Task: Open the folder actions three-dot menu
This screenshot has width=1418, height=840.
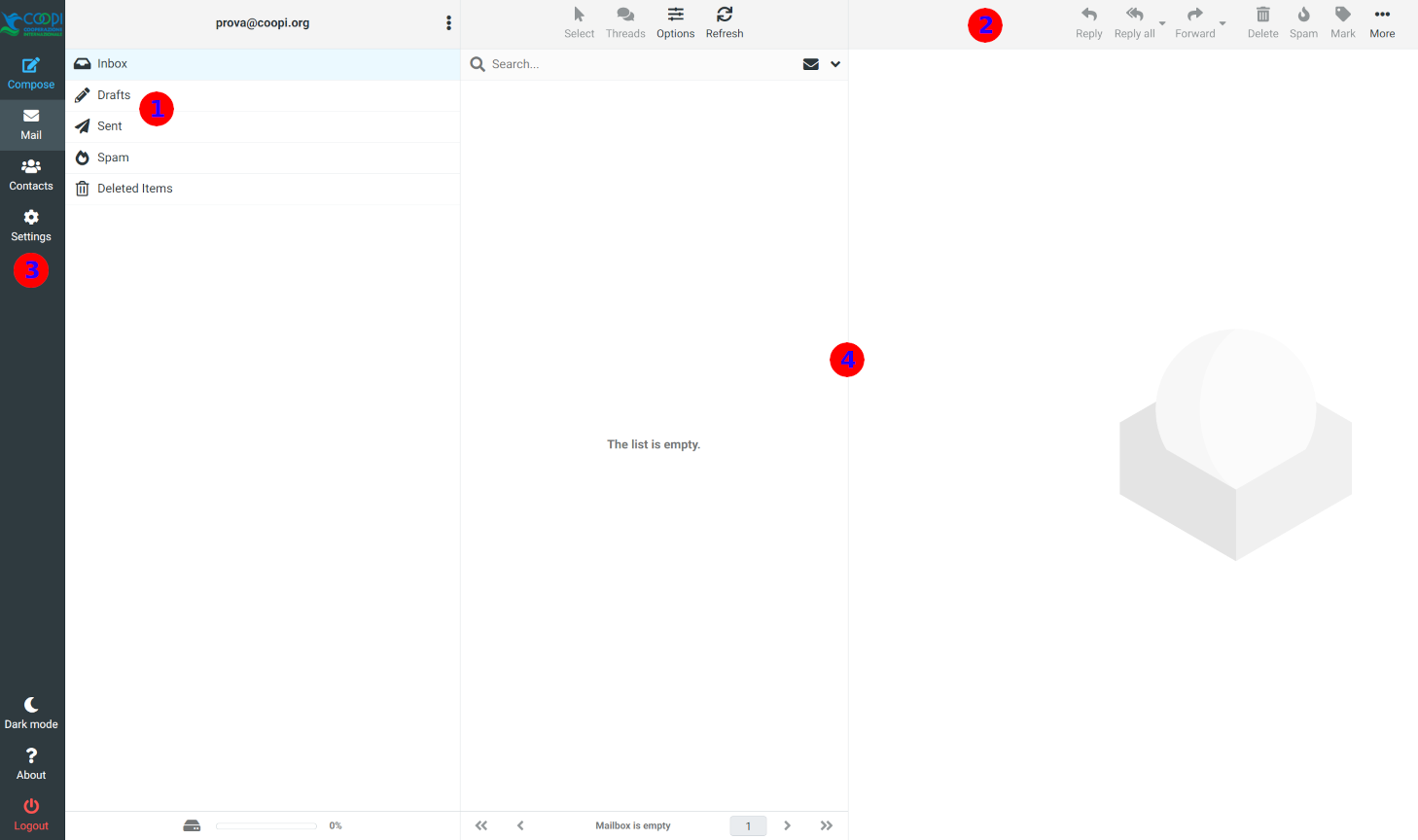Action: (448, 23)
